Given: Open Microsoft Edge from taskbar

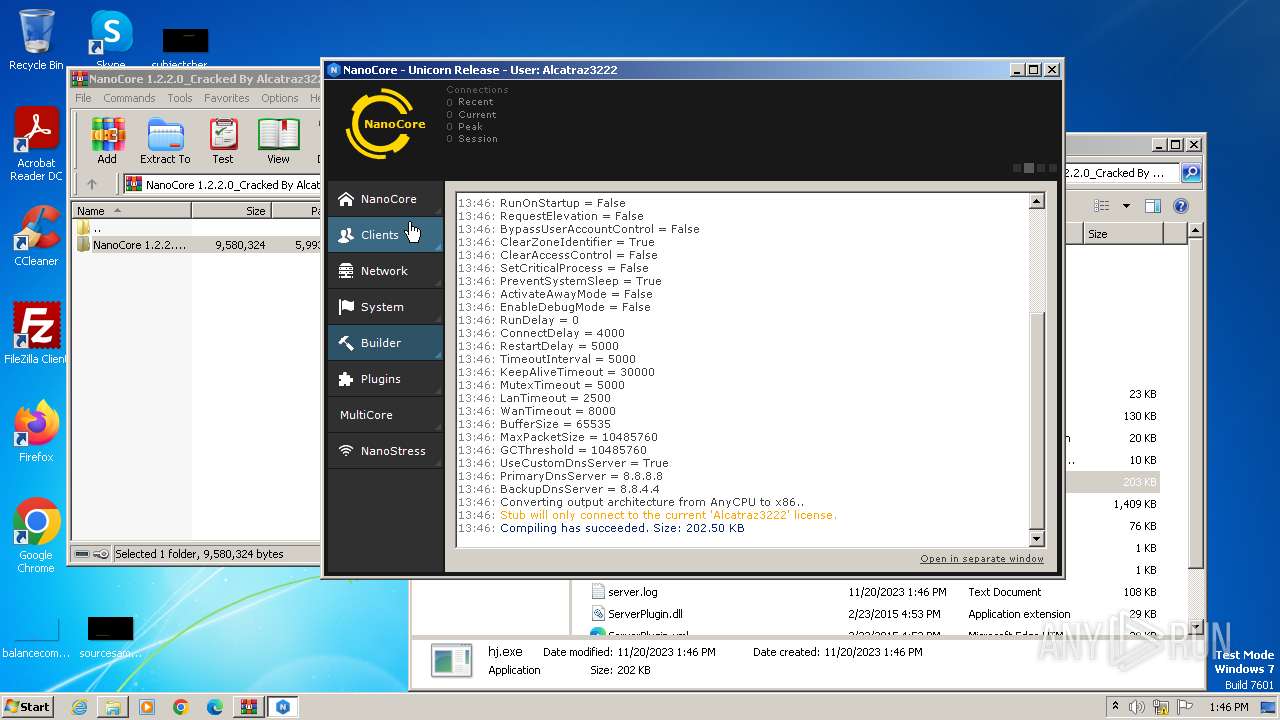Looking at the screenshot, I should [x=215, y=707].
